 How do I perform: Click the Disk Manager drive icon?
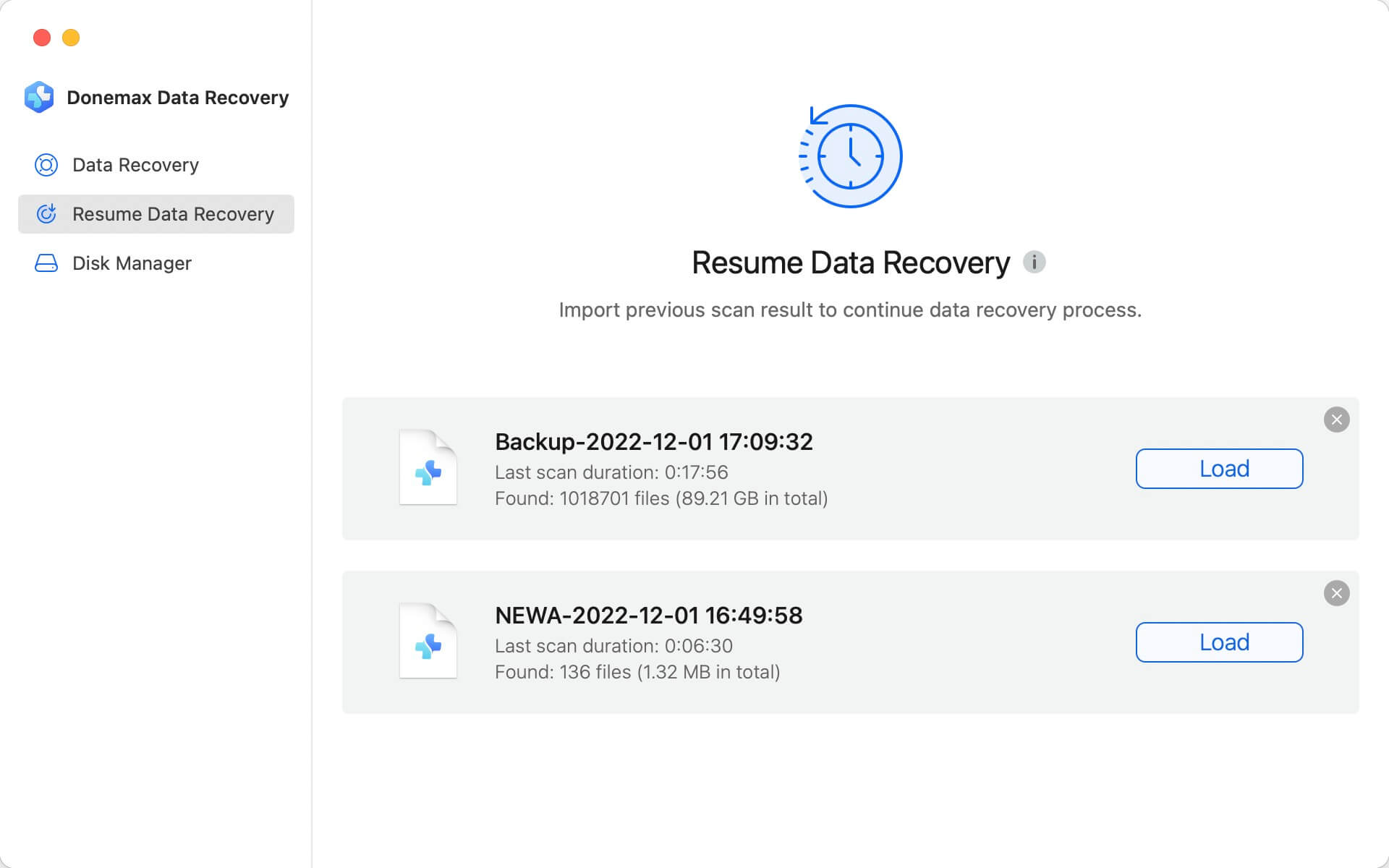tap(46, 263)
